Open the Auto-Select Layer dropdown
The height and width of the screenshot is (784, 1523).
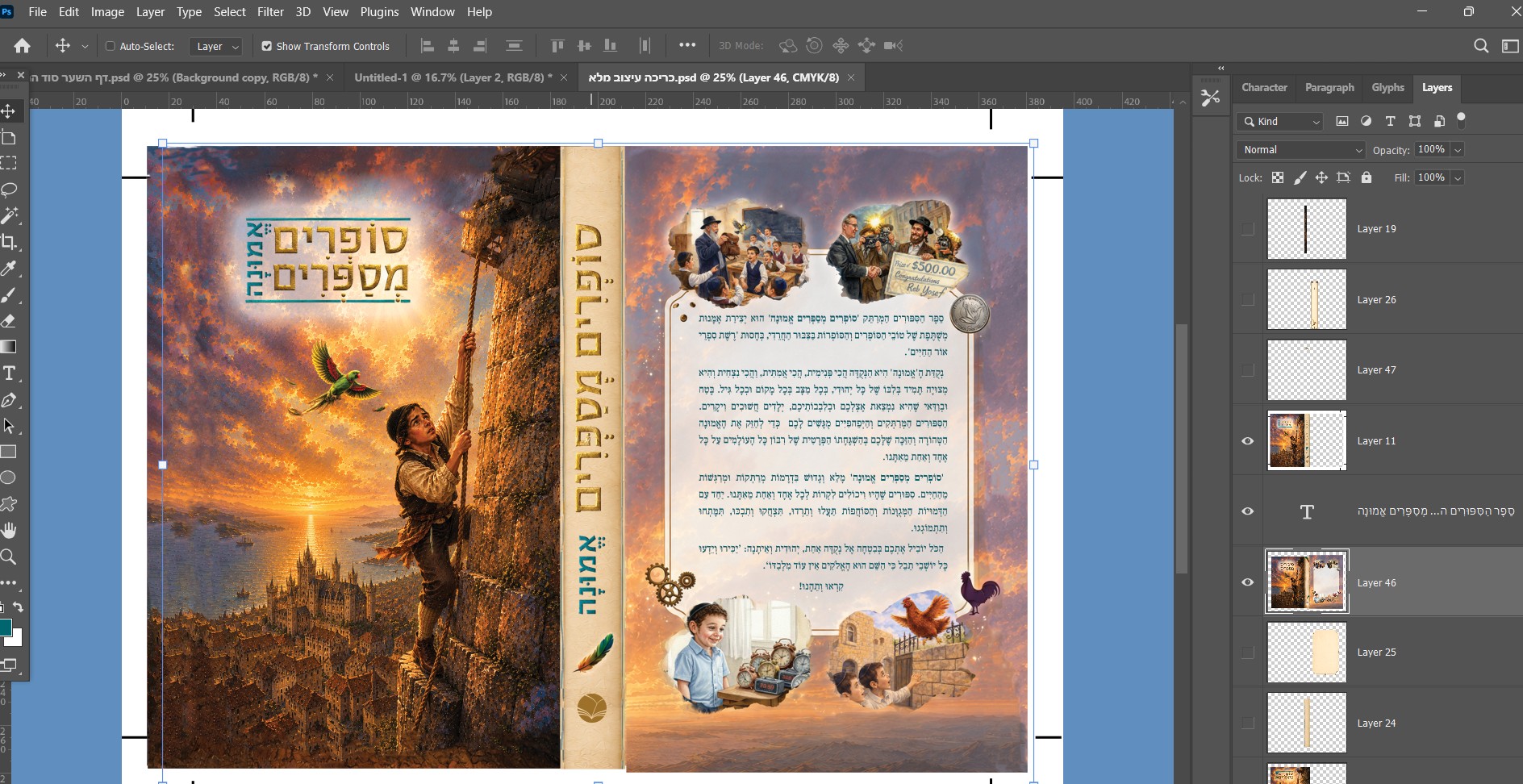tap(215, 46)
